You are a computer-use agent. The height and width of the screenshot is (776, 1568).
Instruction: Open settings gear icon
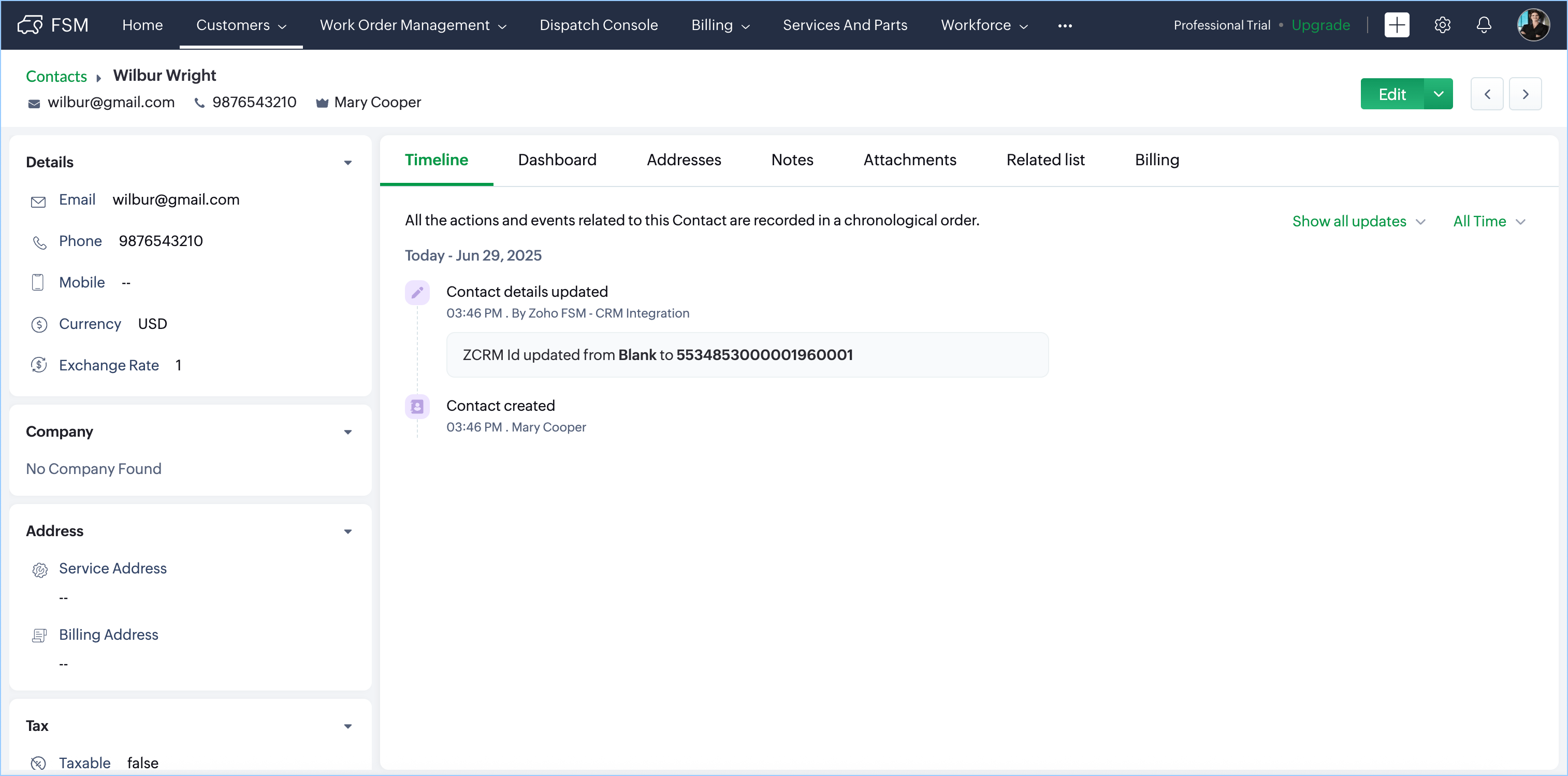[1442, 25]
